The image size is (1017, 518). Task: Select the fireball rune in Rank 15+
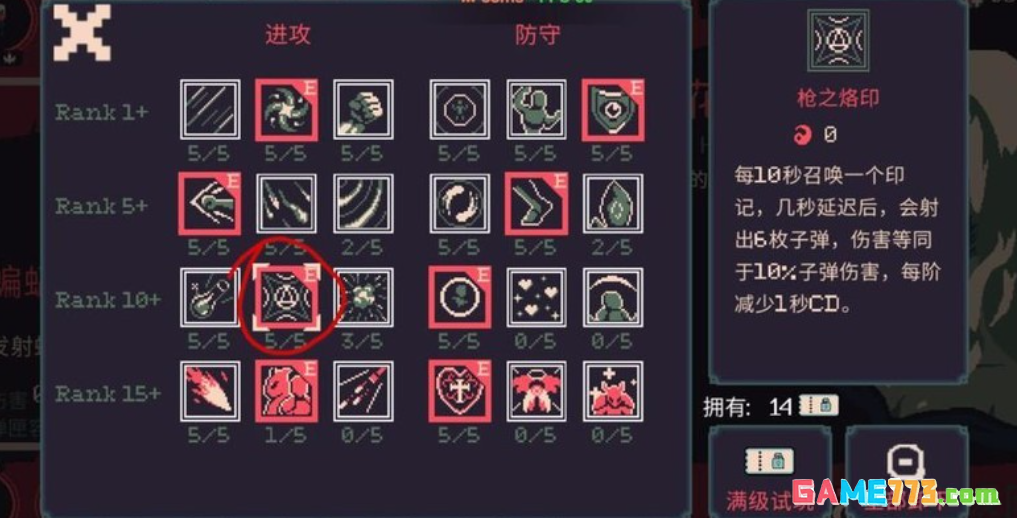(210, 391)
